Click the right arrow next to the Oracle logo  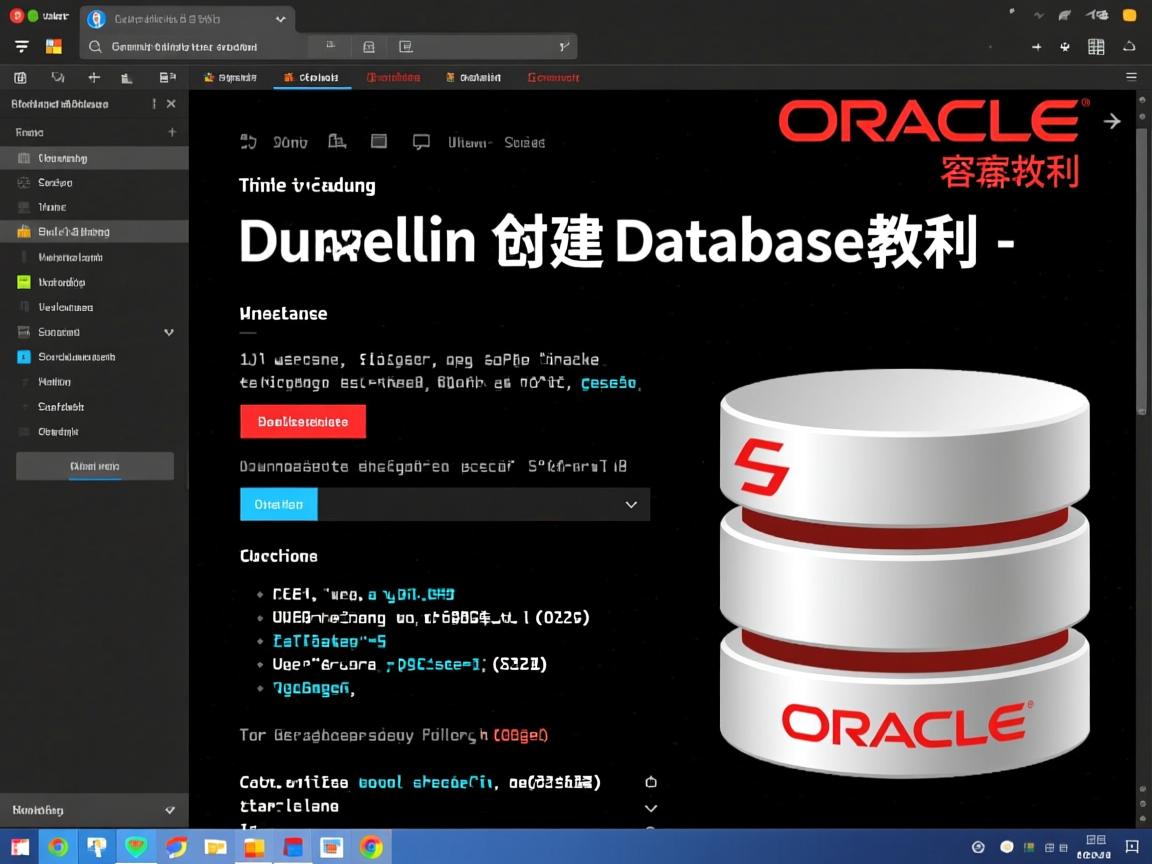coord(1112,121)
